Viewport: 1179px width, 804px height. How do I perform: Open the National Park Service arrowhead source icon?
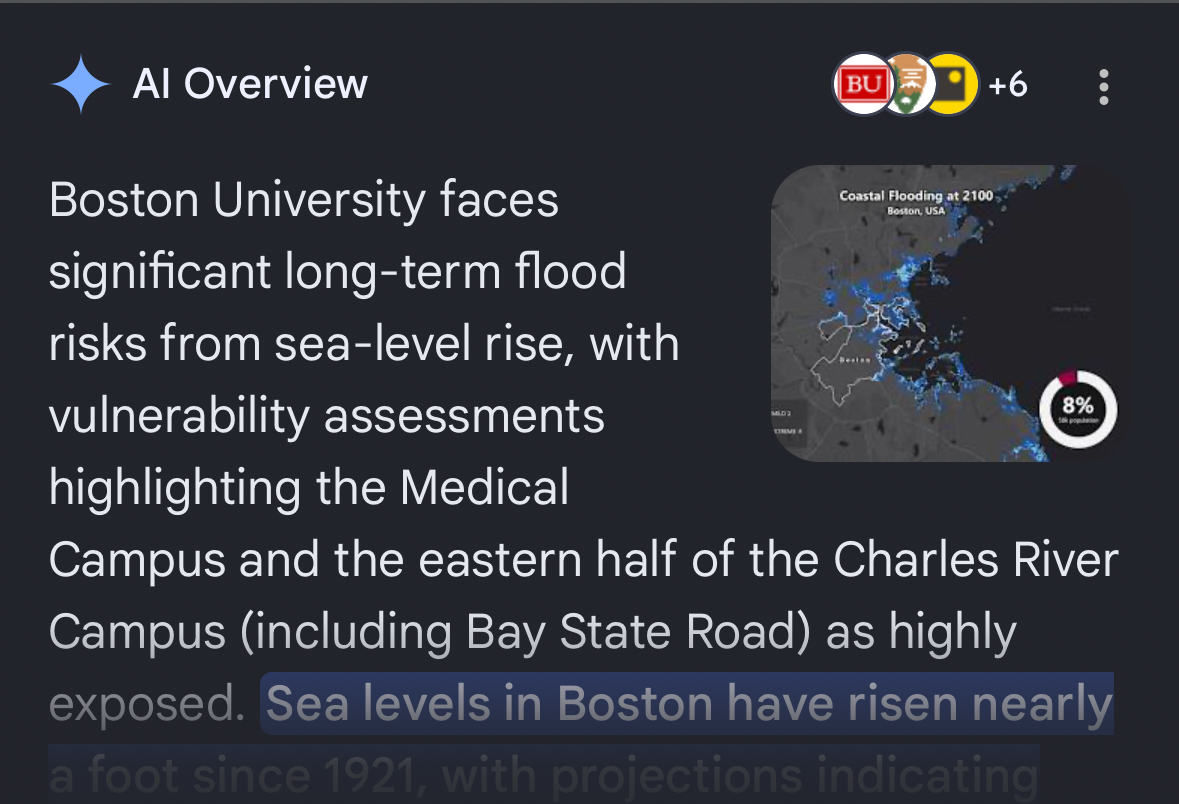[908, 85]
